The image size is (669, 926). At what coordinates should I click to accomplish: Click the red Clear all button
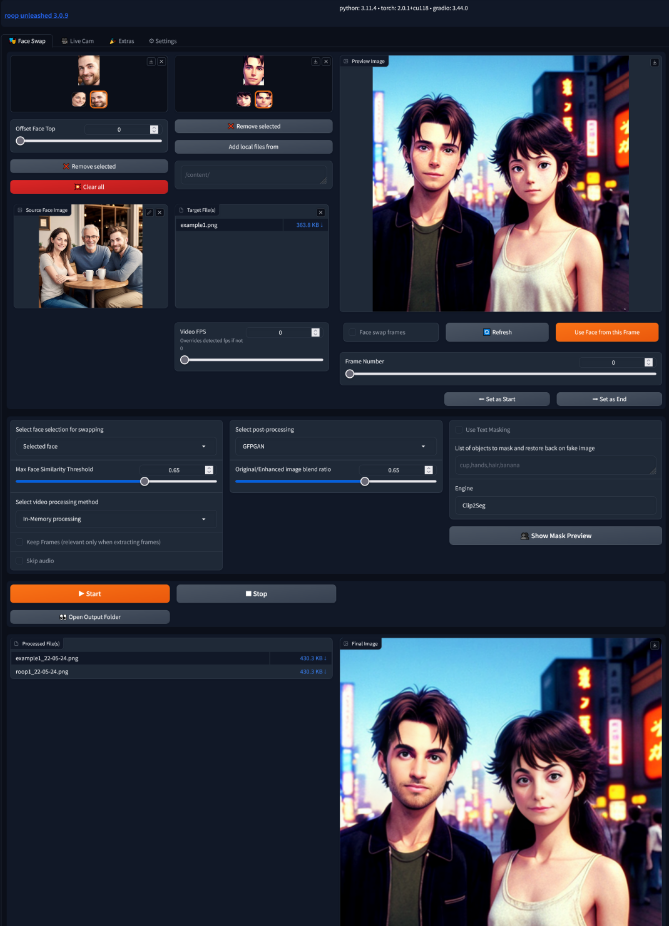click(89, 187)
